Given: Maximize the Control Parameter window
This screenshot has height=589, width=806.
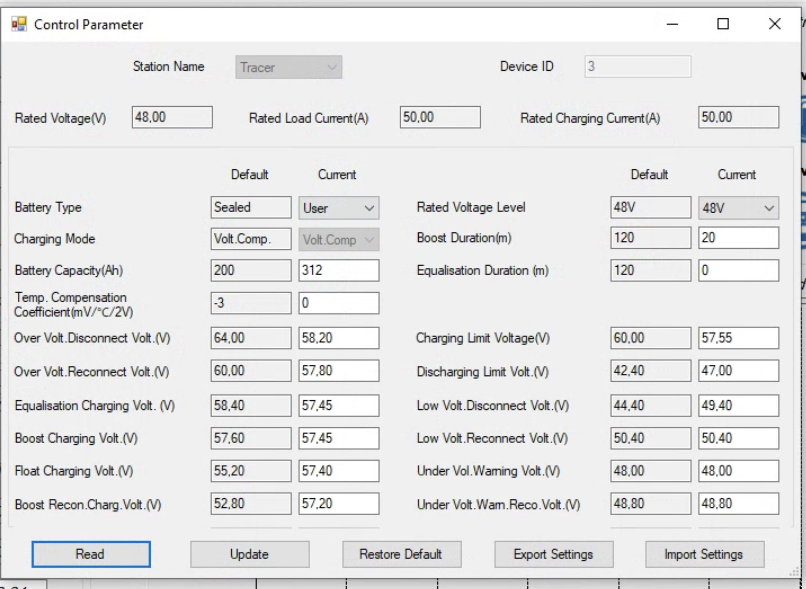Looking at the screenshot, I should point(723,24).
